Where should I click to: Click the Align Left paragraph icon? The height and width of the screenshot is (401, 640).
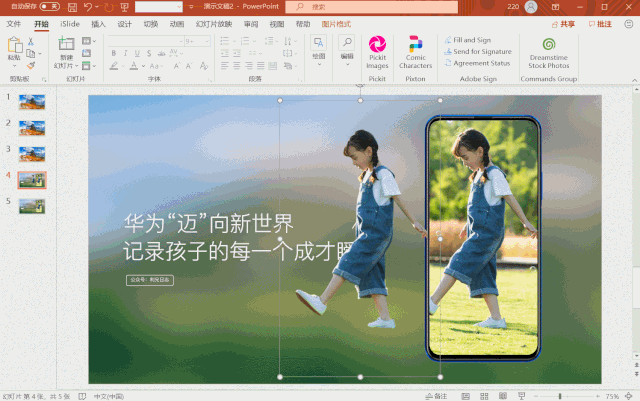[x=224, y=66]
